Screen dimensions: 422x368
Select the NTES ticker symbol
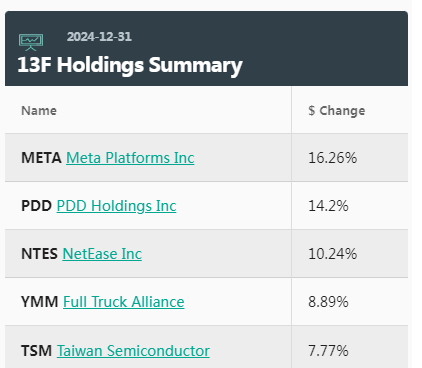click(x=39, y=254)
